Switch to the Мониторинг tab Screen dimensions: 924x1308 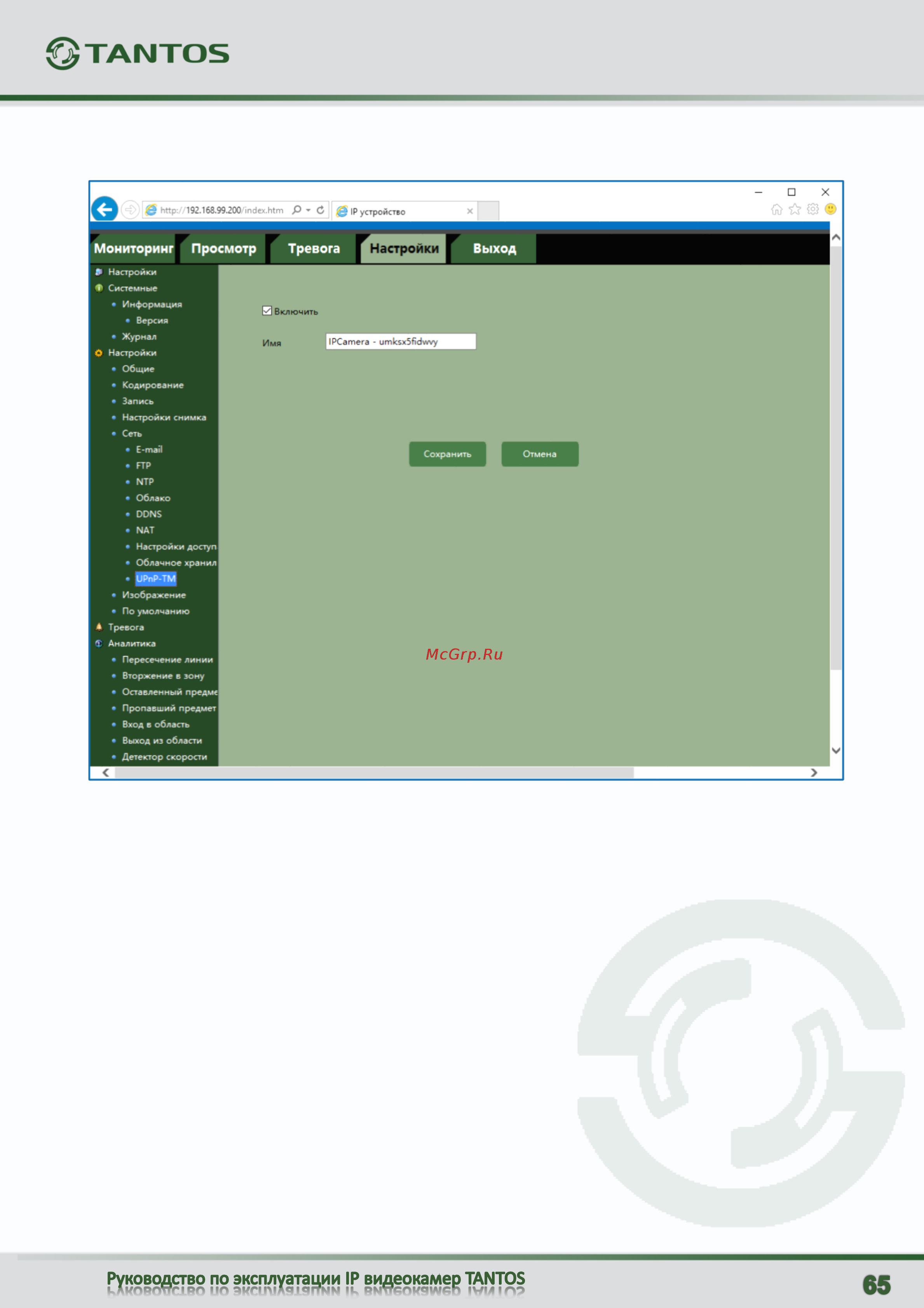click(x=133, y=248)
